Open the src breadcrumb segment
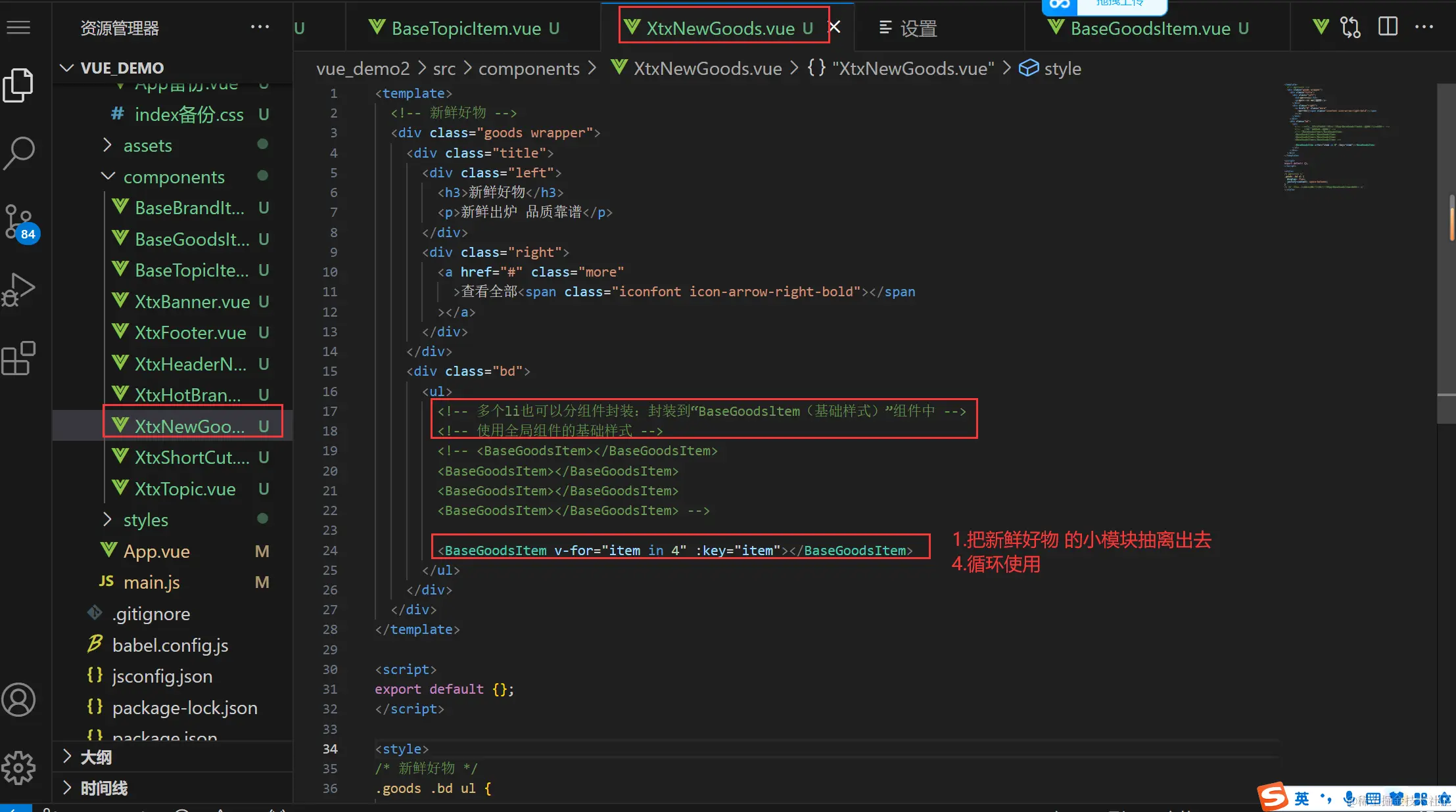 (x=444, y=68)
